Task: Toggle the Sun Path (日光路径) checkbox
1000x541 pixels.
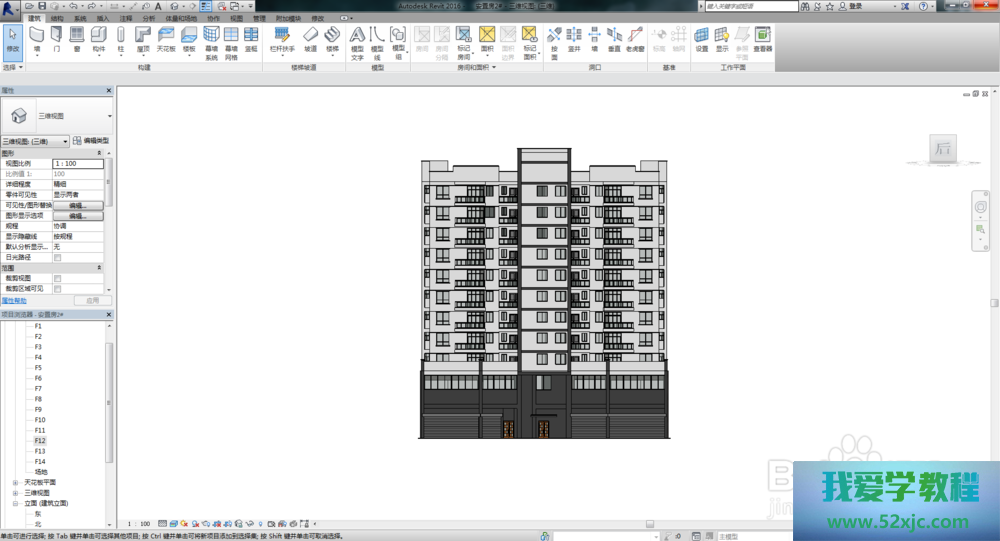Action: coord(57,257)
